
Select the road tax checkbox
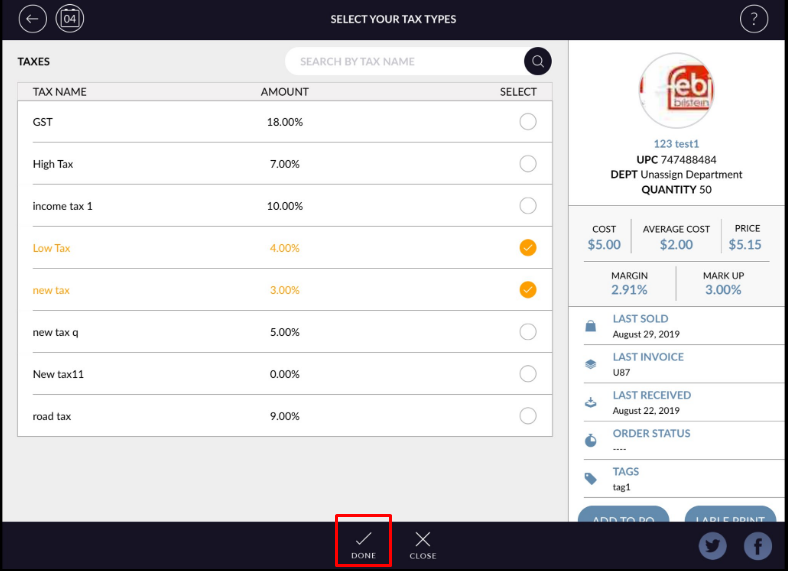tap(528, 416)
